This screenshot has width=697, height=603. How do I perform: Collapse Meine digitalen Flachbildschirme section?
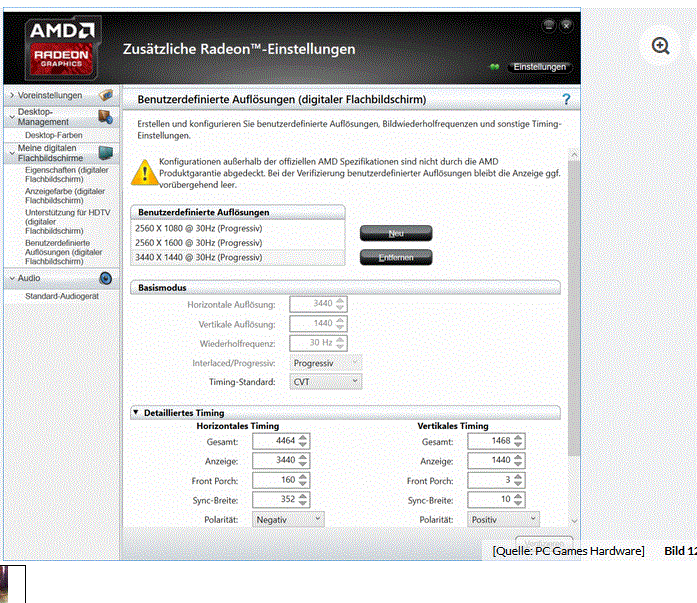[x=12, y=153]
